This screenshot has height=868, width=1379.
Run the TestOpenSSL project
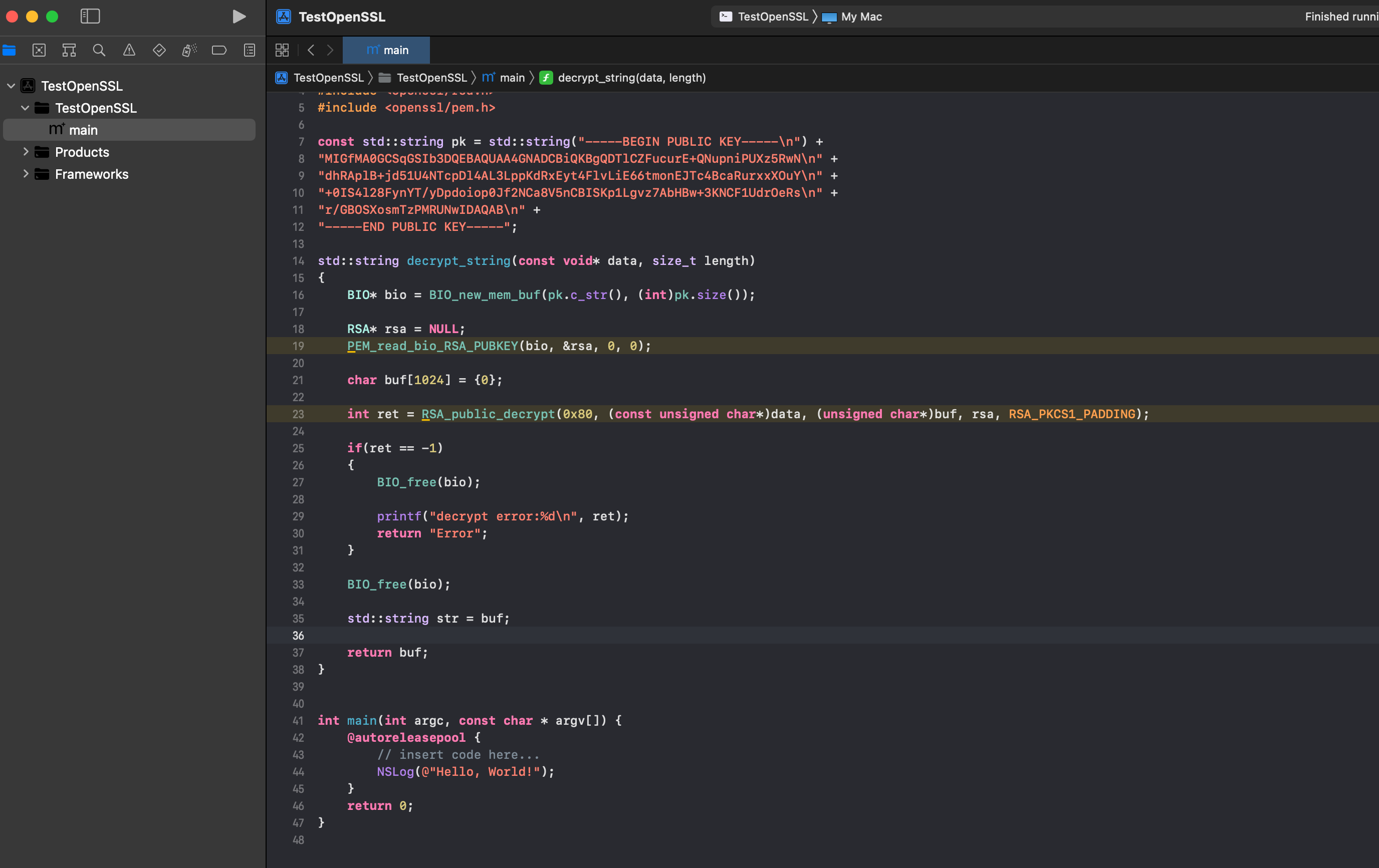(x=240, y=17)
